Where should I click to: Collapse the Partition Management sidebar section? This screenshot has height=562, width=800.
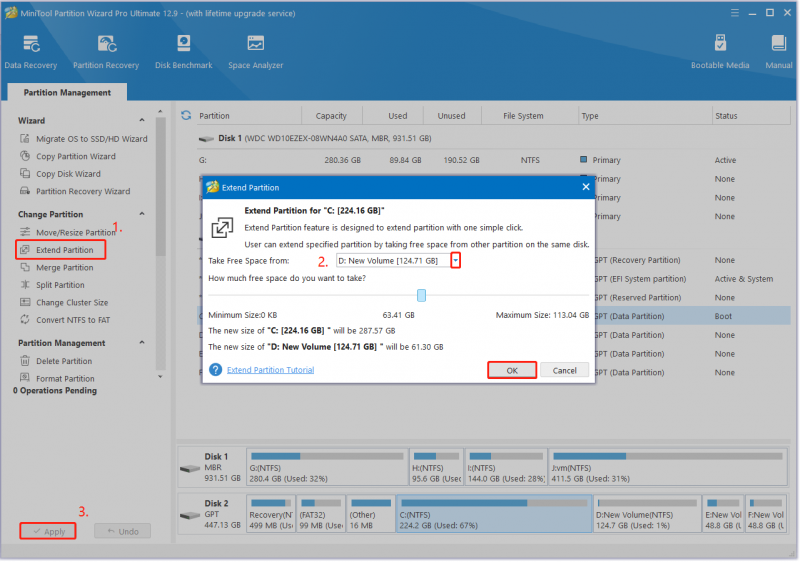pyautogui.click(x=142, y=343)
